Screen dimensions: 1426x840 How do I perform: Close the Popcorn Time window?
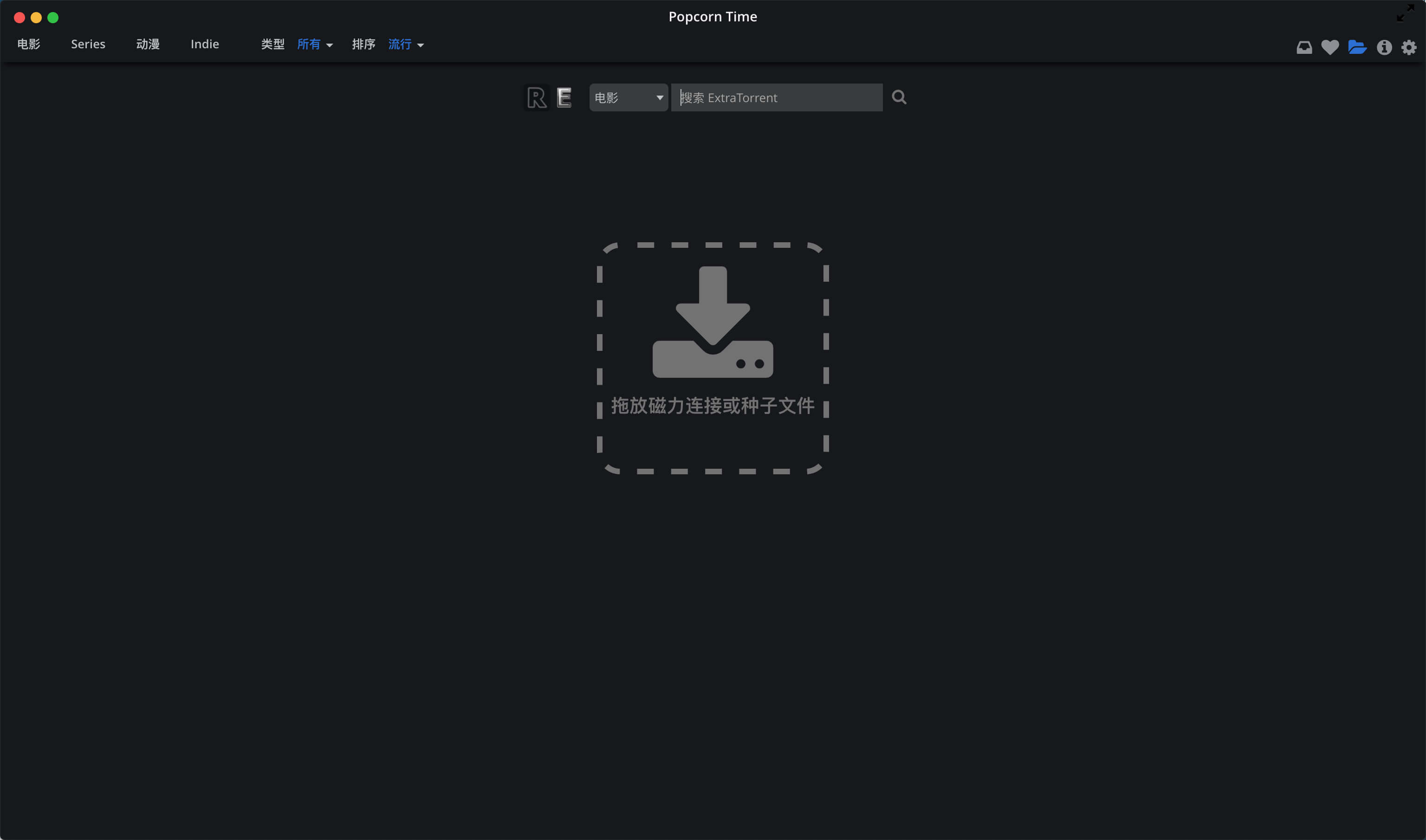coord(19,18)
